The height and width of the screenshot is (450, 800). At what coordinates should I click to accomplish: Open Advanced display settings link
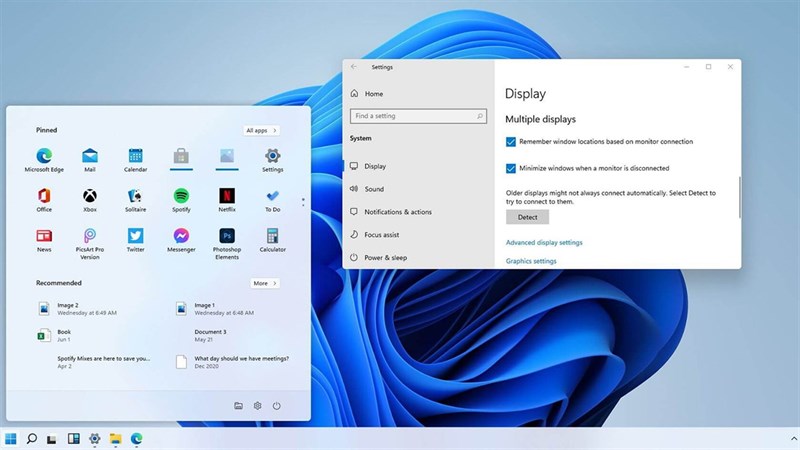pyautogui.click(x=544, y=243)
